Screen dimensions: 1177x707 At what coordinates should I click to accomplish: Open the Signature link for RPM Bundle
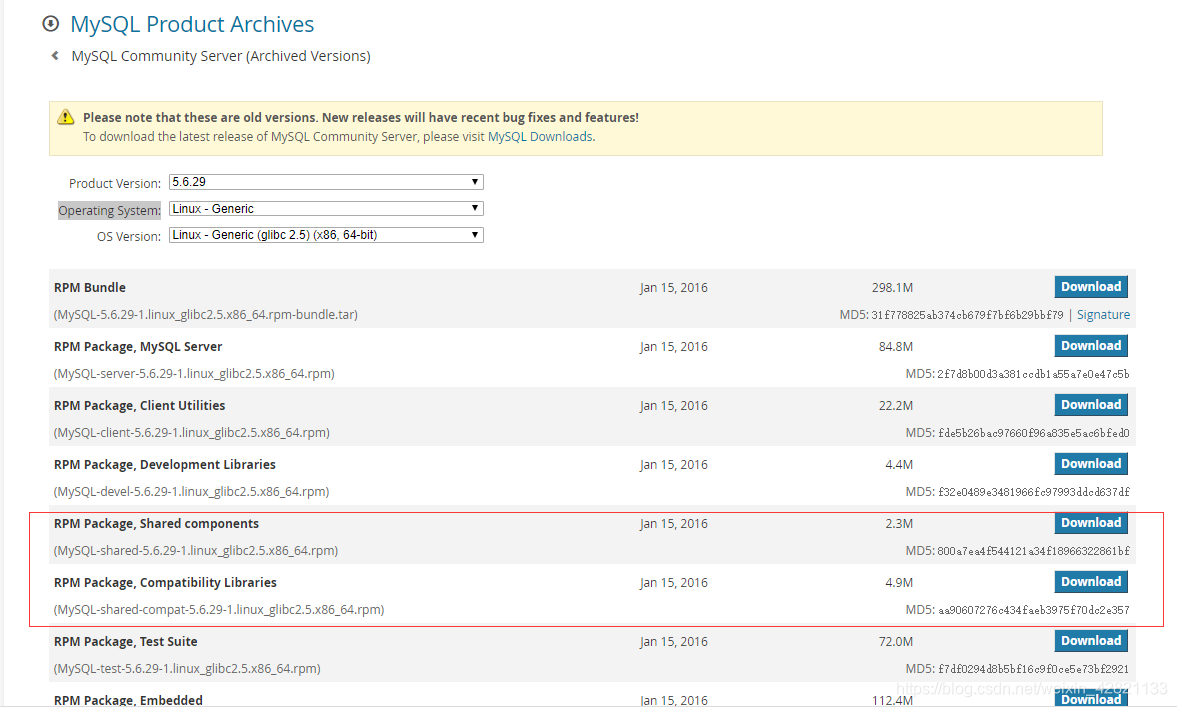pos(1103,314)
